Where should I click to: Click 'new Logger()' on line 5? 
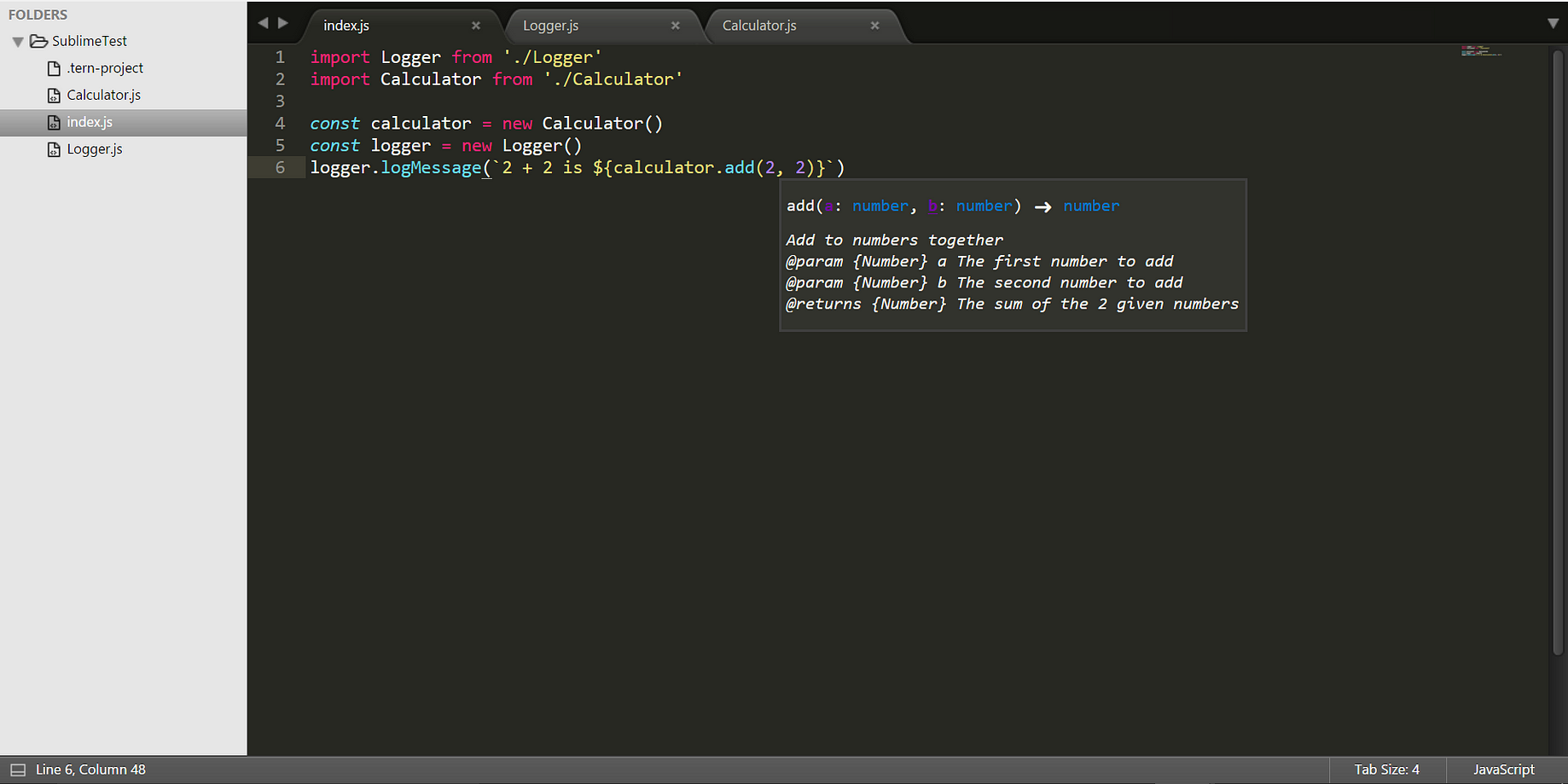point(522,146)
